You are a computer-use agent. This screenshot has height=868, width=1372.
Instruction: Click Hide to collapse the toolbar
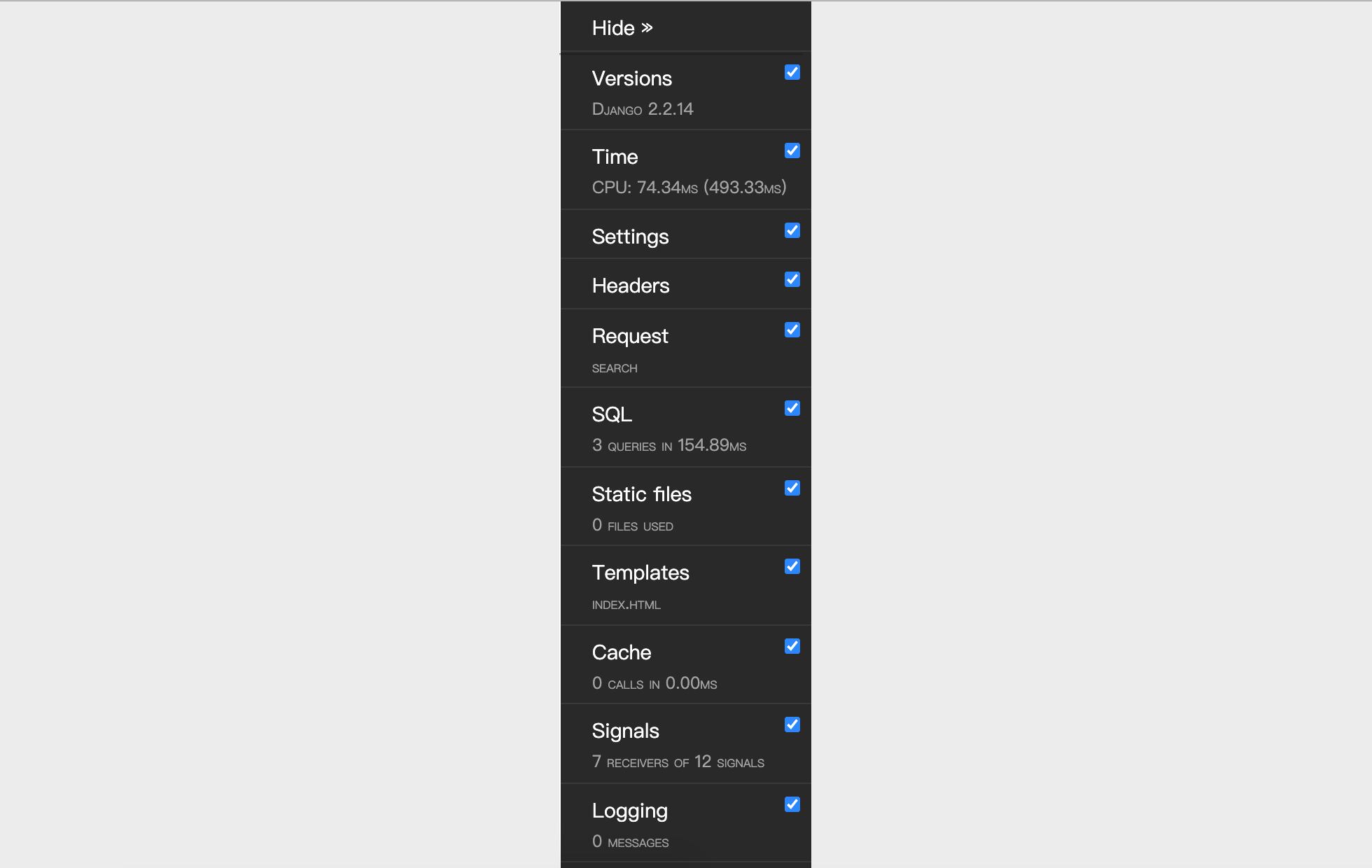point(620,27)
